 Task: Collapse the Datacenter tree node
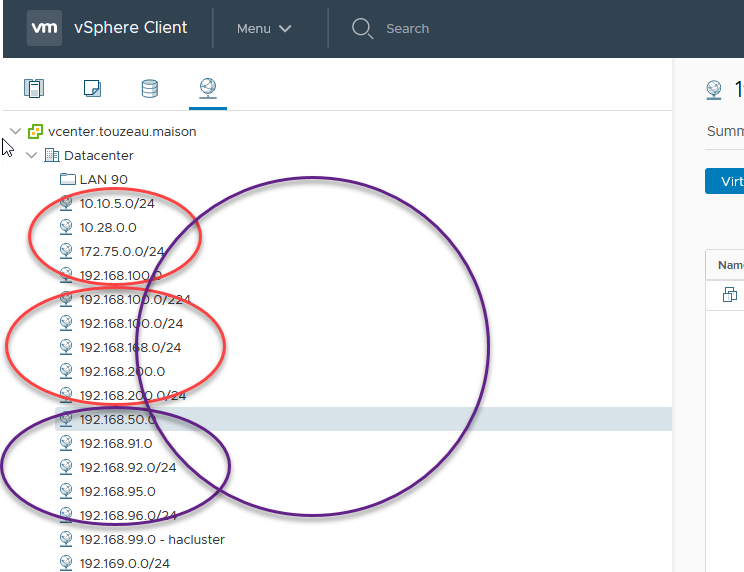click(x=32, y=155)
